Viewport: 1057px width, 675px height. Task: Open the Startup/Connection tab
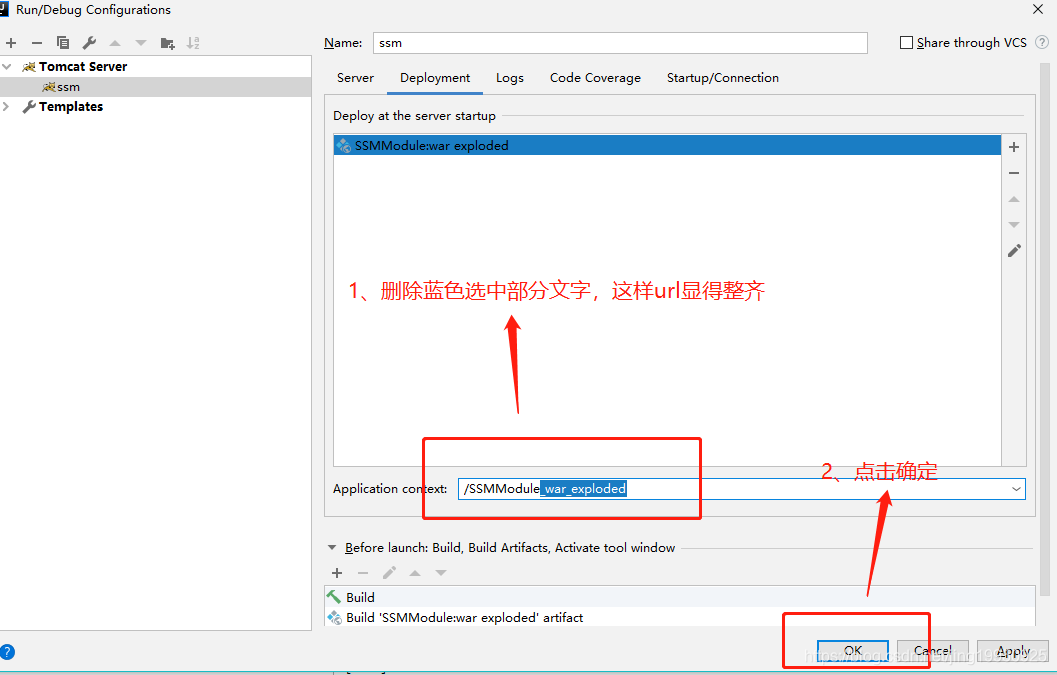(x=723, y=78)
